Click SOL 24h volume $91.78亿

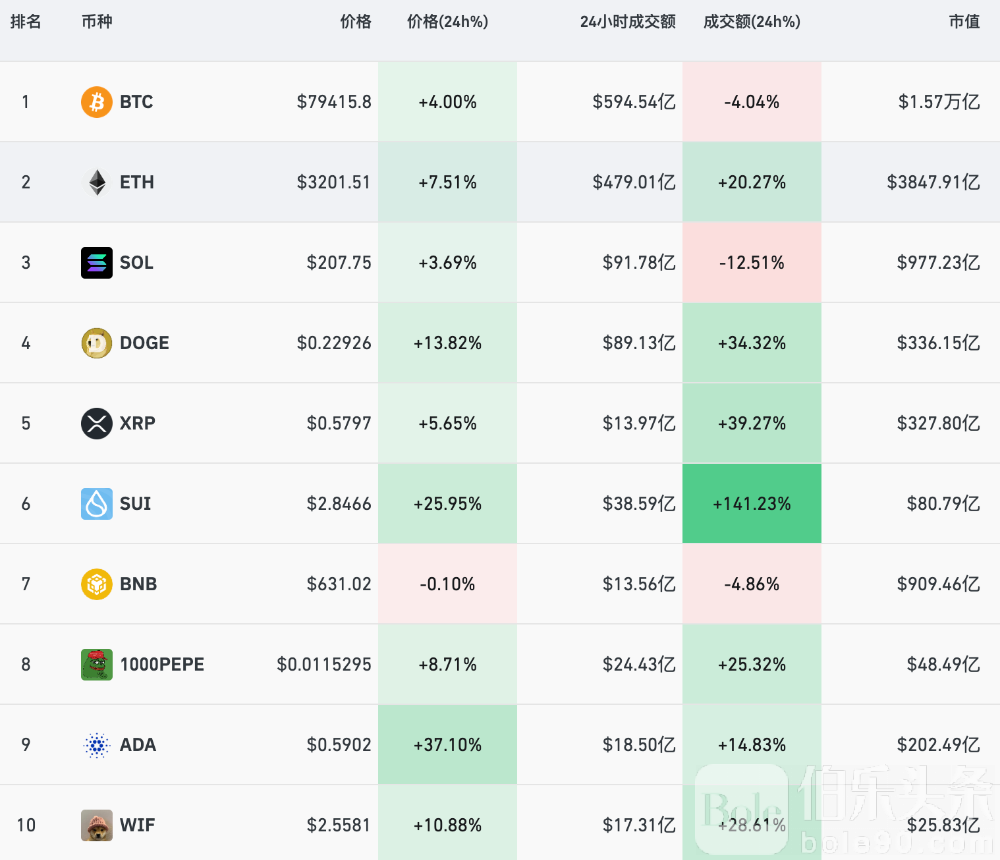639,263
